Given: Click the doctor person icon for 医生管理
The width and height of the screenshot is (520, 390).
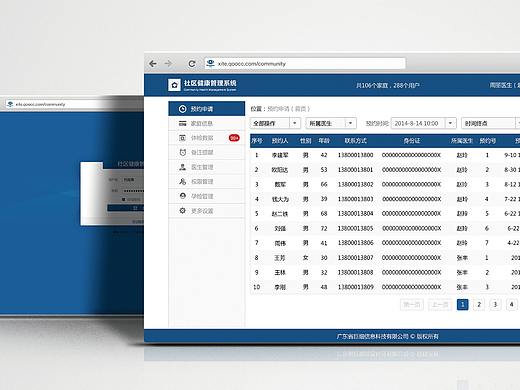Looking at the screenshot, I should pyautogui.click(x=182, y=167).
